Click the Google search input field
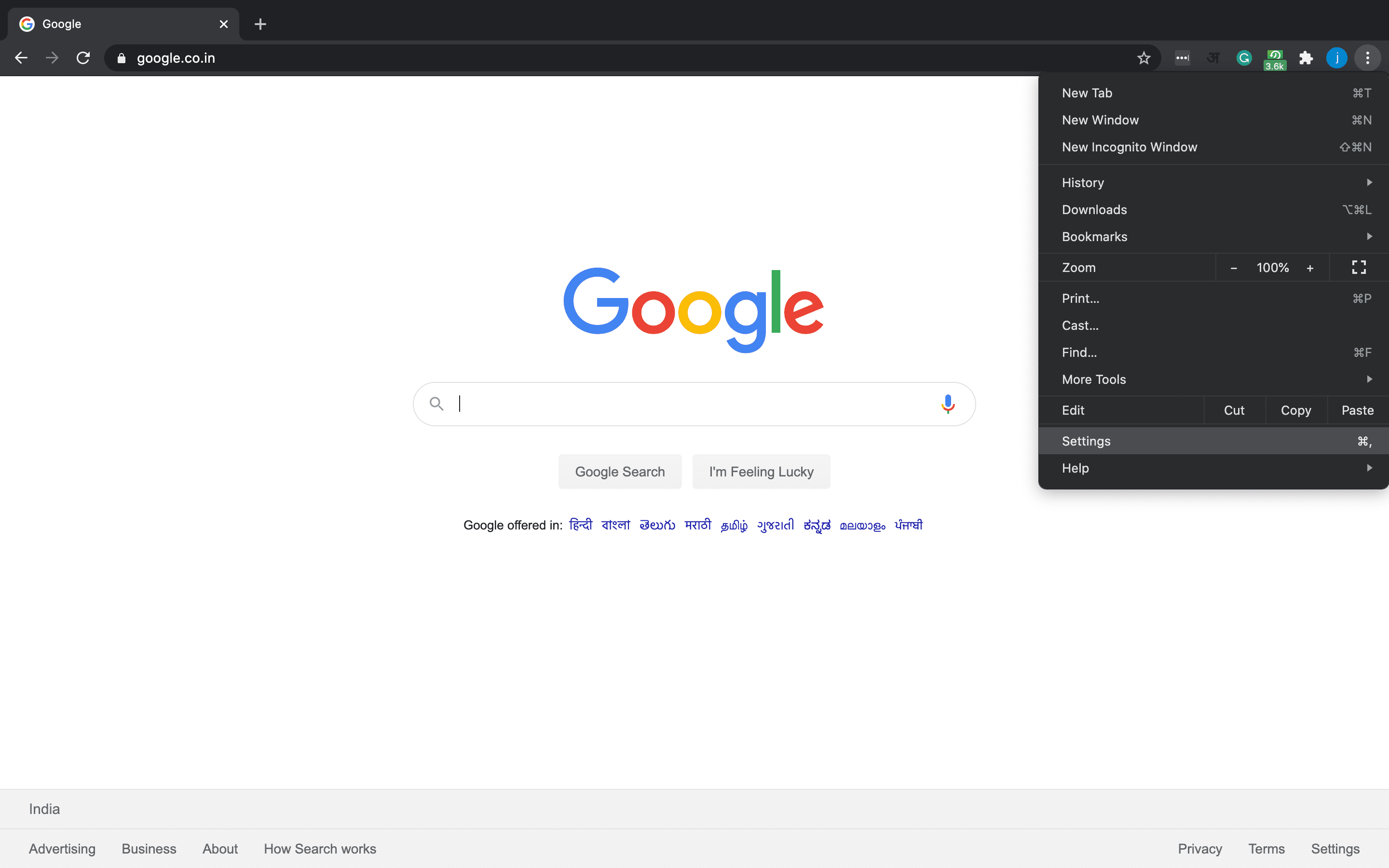The width and height of the screenshot is (1389, 868). tap(694, 403)
